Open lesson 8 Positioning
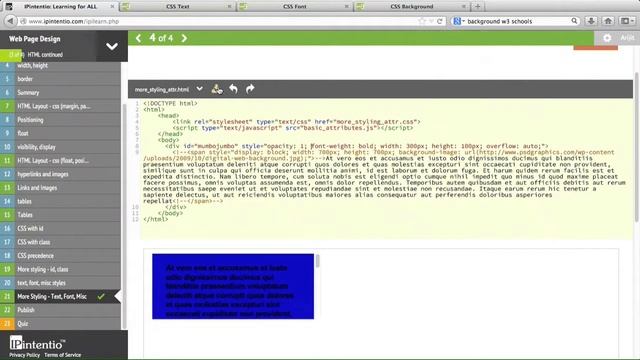This screenshot has height=360, width=640. [x=60, y=120]
